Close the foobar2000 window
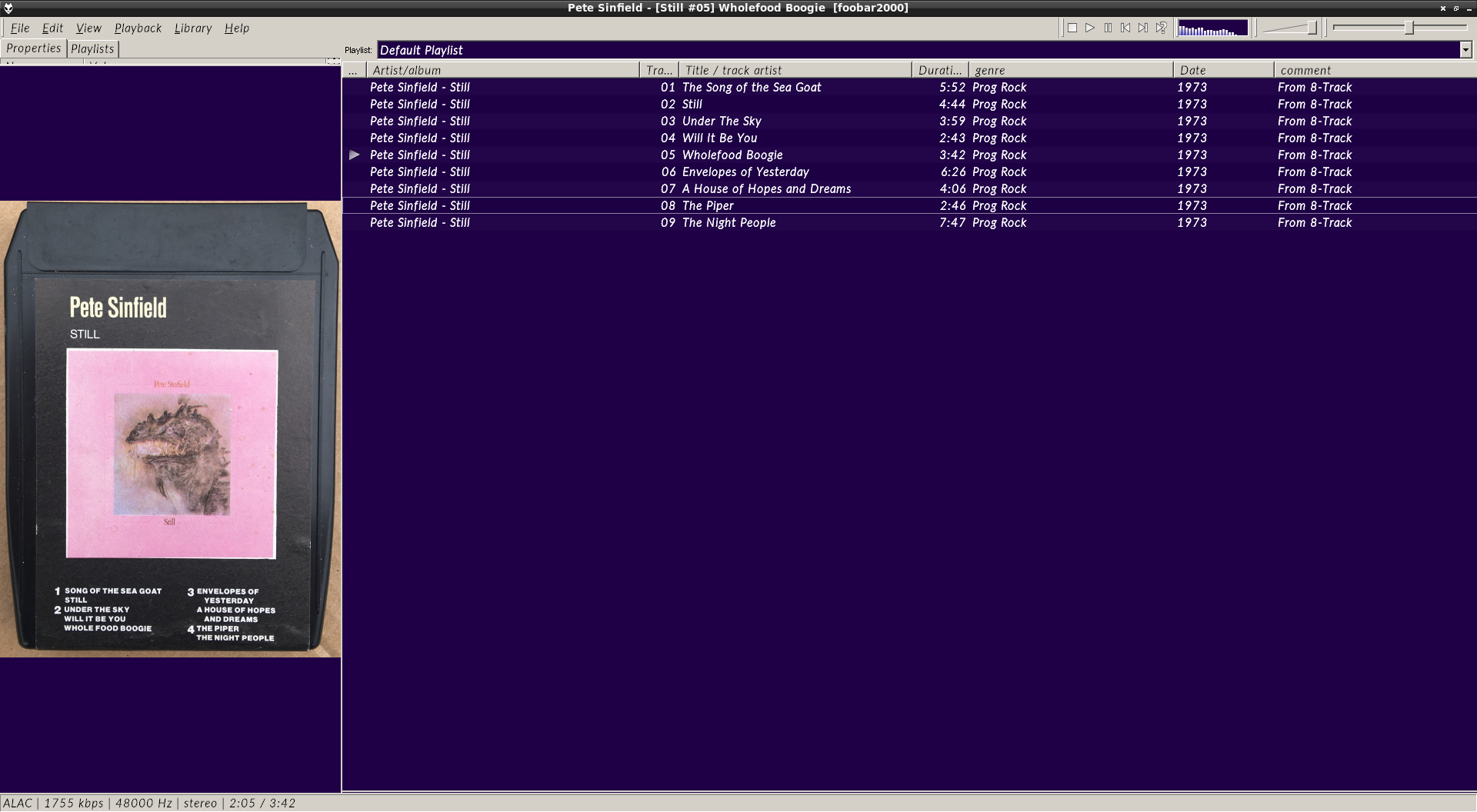1477x812 pixels. coord(1443,8)
